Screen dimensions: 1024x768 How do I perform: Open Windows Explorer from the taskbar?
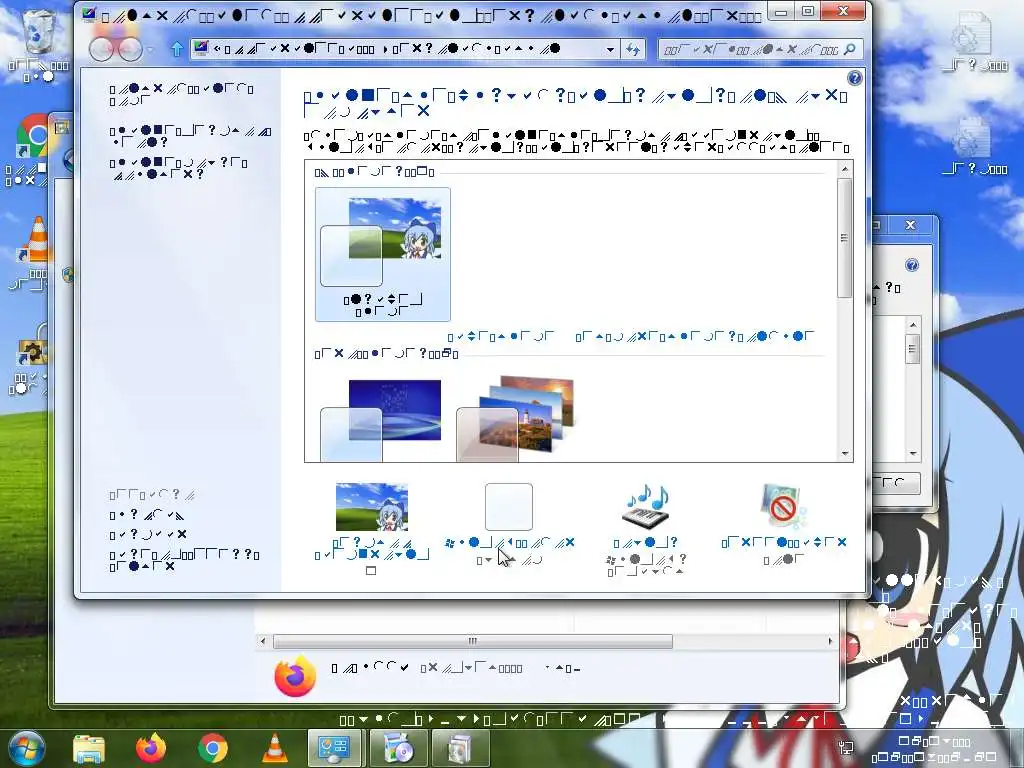pyautogui.click(x=89, y=749)
